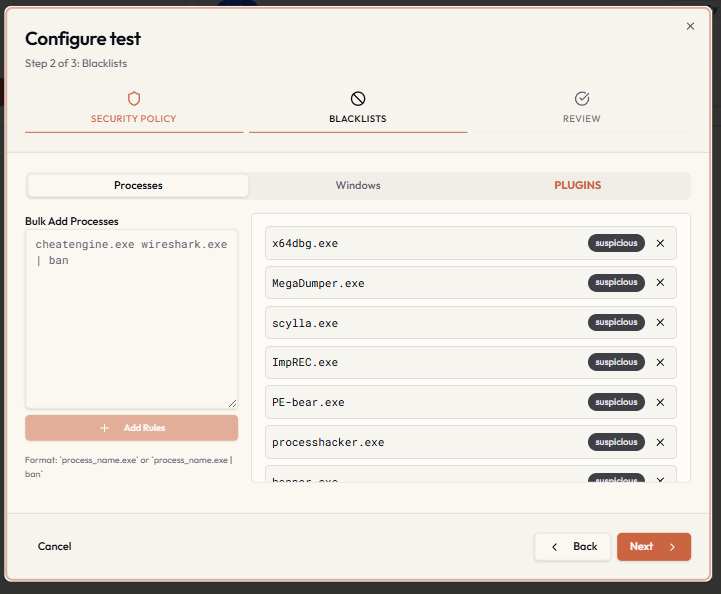This screenshot has width=721, height=594.
Task: Toggle the suspicious badge for PE-bear.exe
Action: 616,402
